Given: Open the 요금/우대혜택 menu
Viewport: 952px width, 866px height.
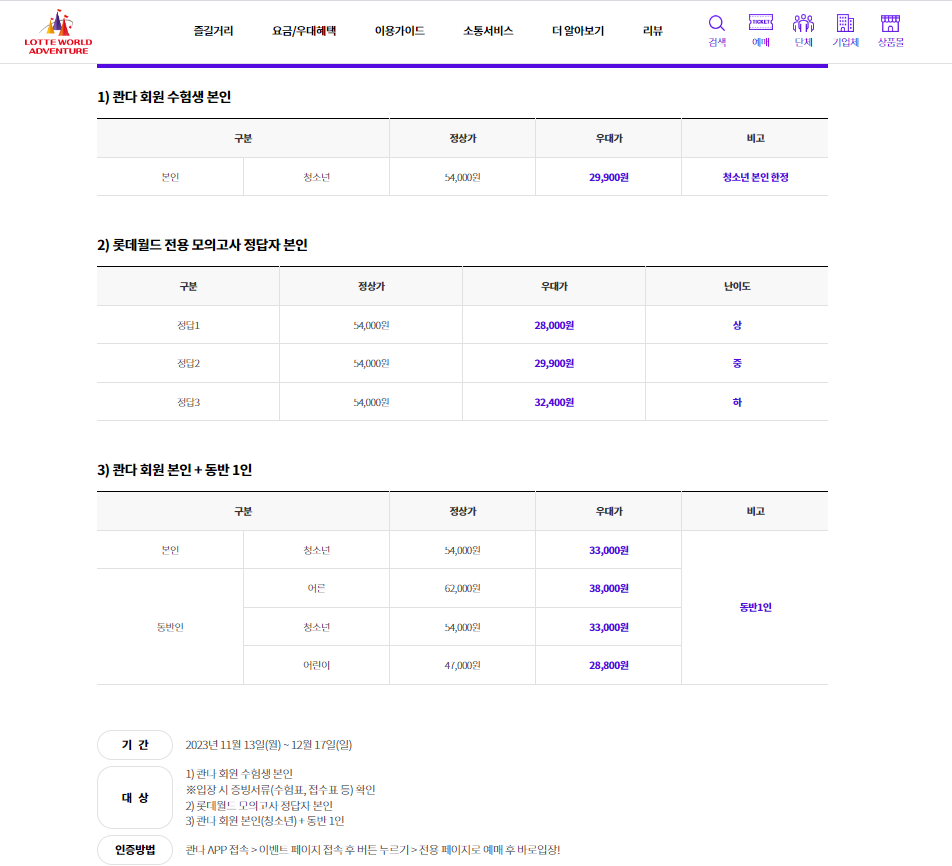Looking at the screenshot, I should [304, 31].
